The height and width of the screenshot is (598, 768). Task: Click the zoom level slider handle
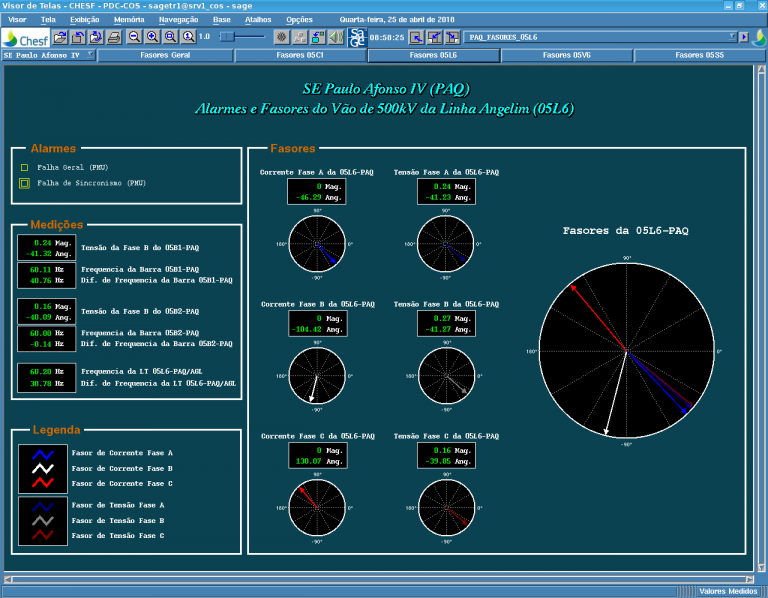click(x=227, y=37)
